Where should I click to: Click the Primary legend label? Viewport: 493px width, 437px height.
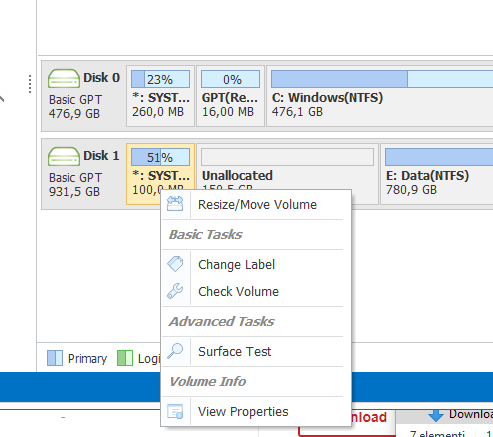tap(87, 359)
